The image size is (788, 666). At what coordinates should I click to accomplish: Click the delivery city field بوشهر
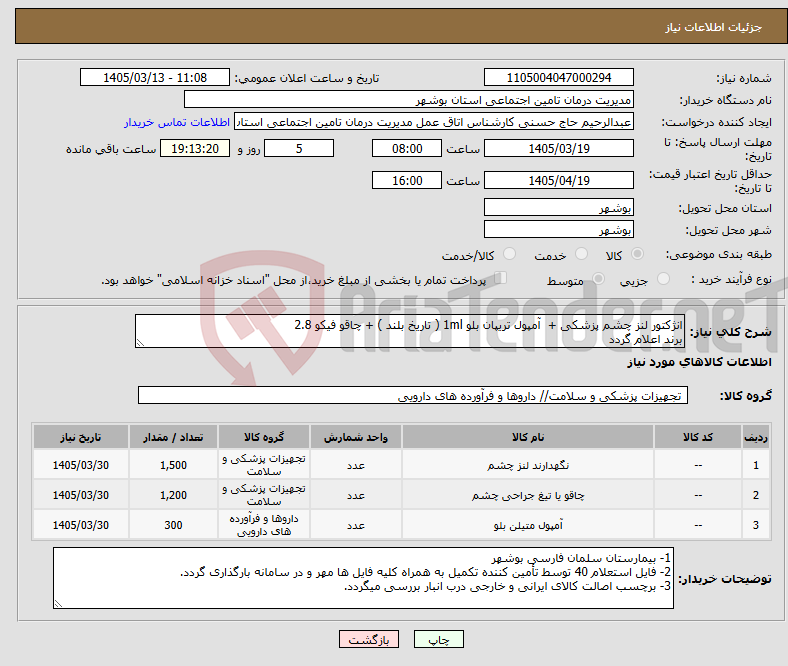558,229
